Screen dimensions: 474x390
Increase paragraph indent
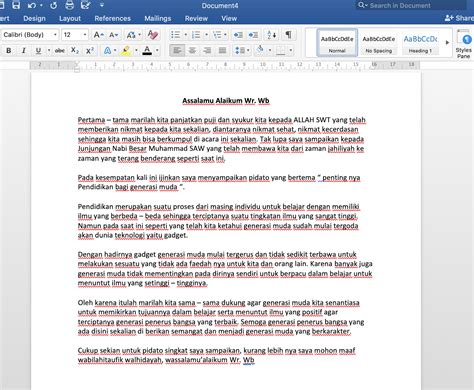tap(253, 35)
